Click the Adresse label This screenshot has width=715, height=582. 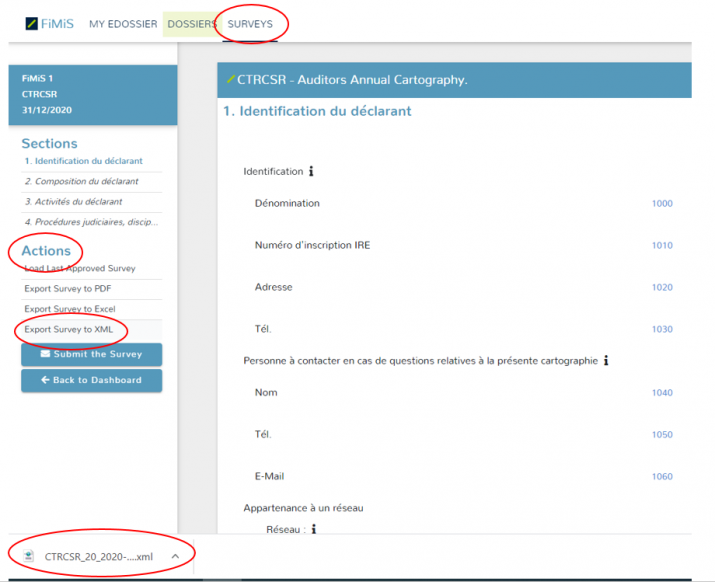pyautogui.click(x=274, y=287)
